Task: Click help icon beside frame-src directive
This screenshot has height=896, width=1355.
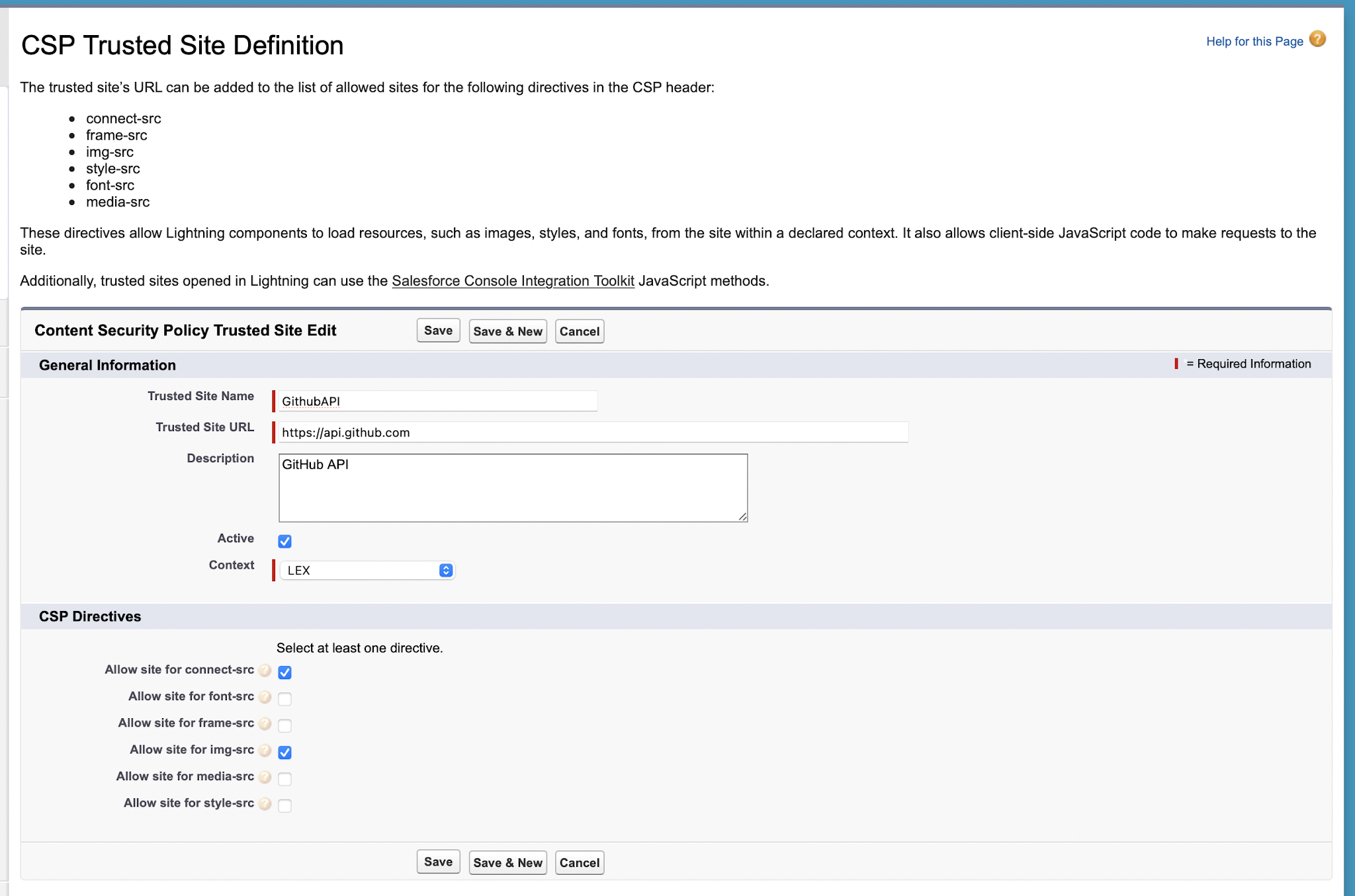Action: [x=265, y=724]
